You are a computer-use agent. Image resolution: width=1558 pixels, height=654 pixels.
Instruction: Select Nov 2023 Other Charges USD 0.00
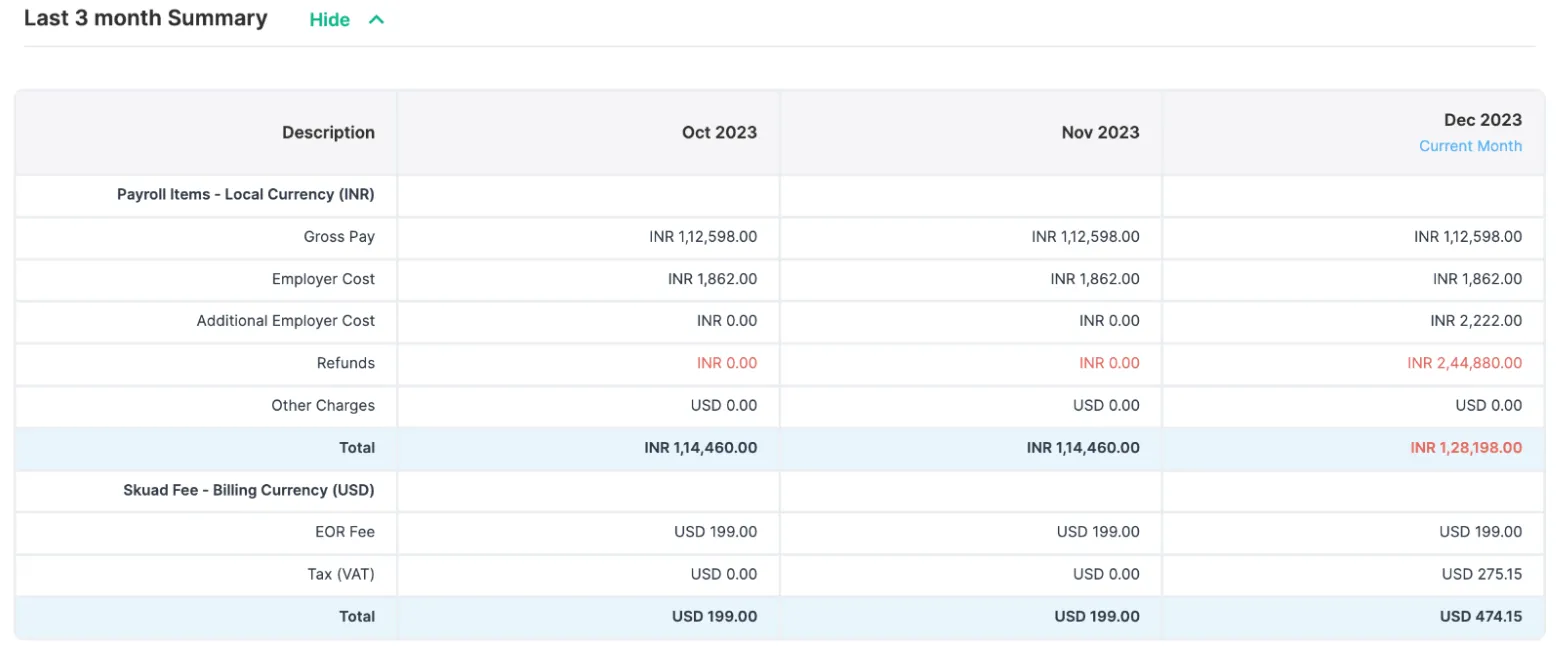point(1106,405)
